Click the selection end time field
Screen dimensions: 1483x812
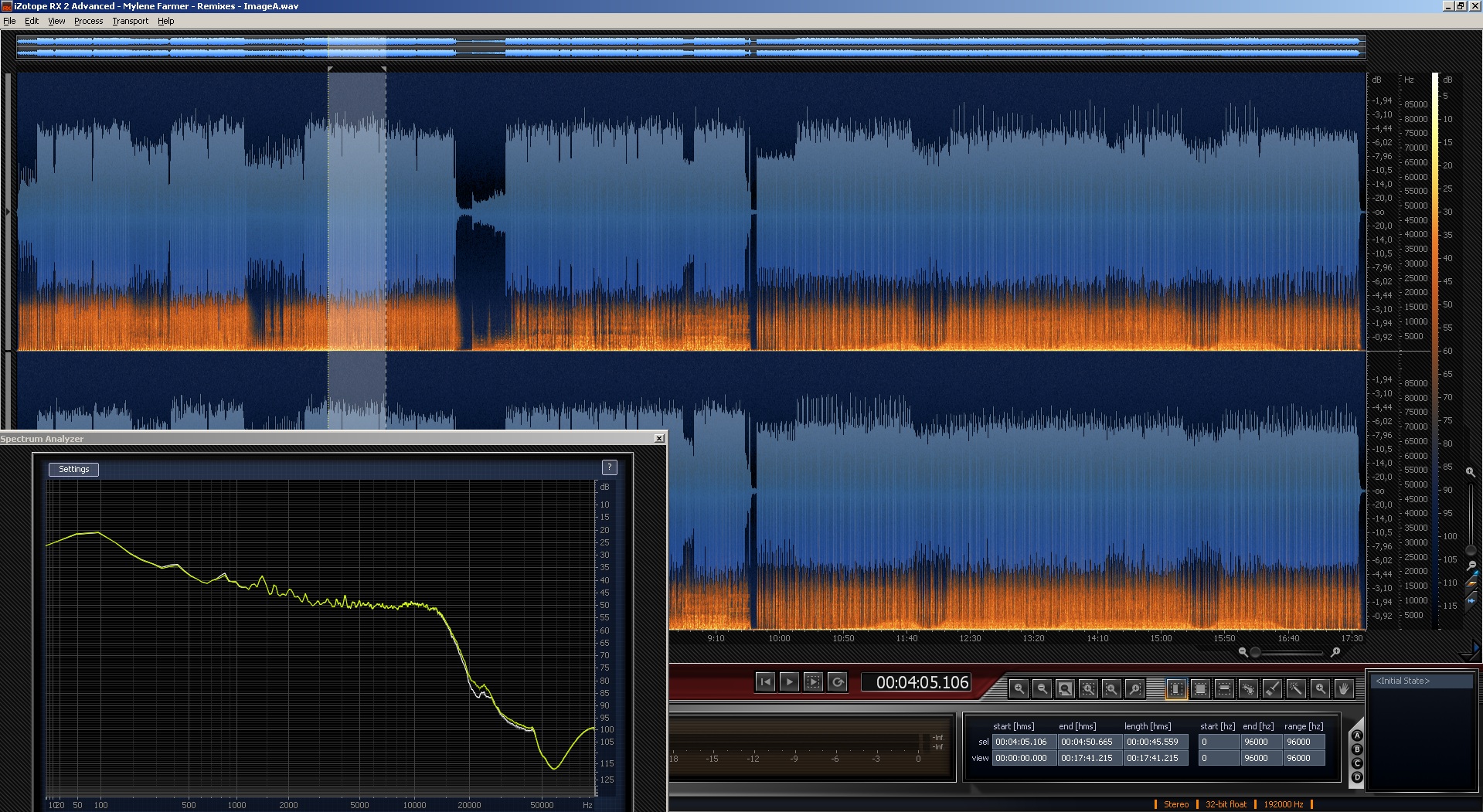click(1090, 742)
